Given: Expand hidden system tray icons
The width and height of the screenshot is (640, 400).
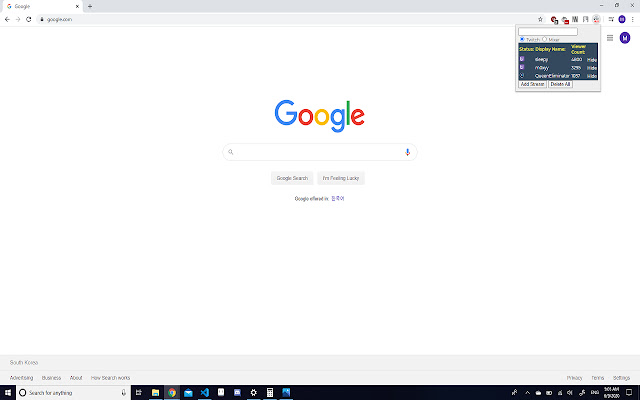Looking at the screenshot, I should click(x=527, y=393).
